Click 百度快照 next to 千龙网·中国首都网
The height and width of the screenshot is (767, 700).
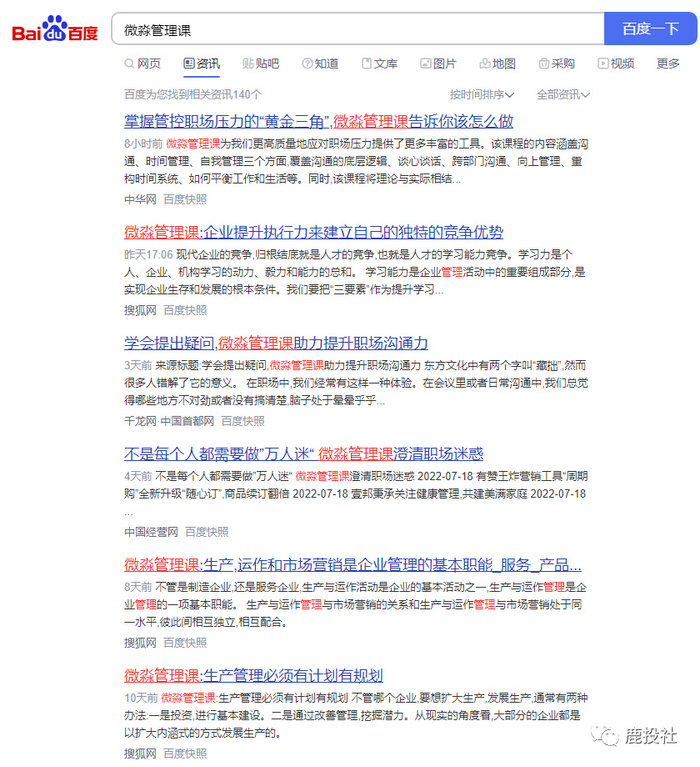coord(243,422)
